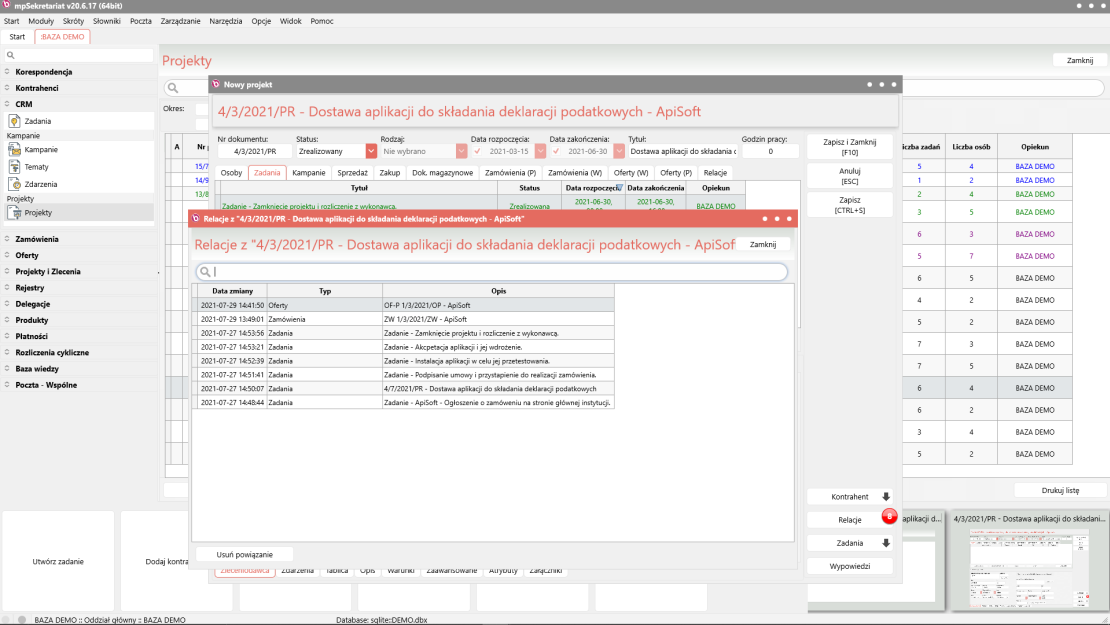The image size is (1110, 625).
Task: Expand Delegacje section in sidebar
Action: pos(7,304)
